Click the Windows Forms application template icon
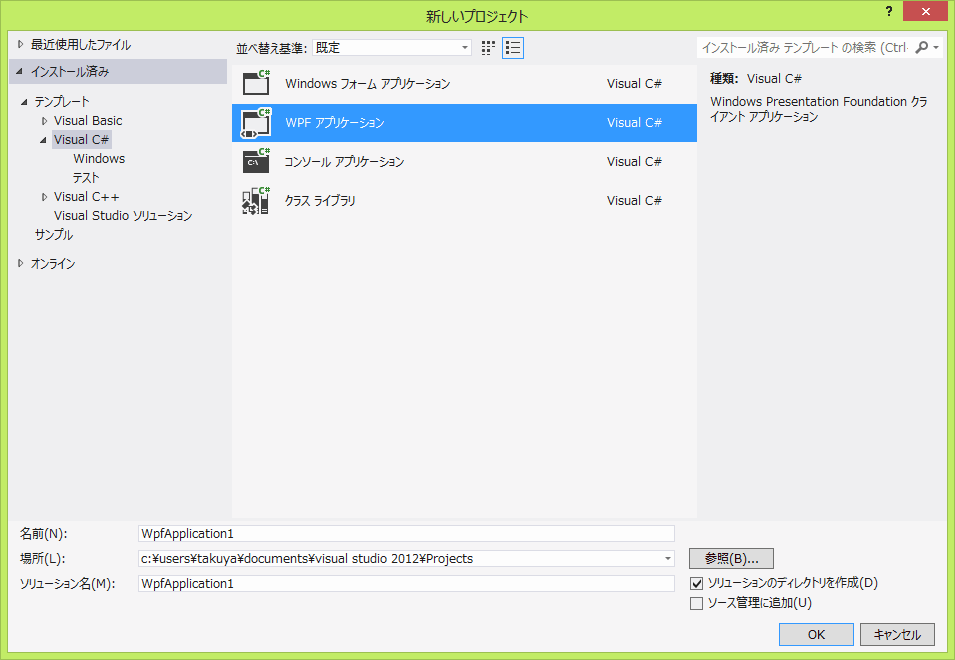955x660 pixels. pos(256,83)
